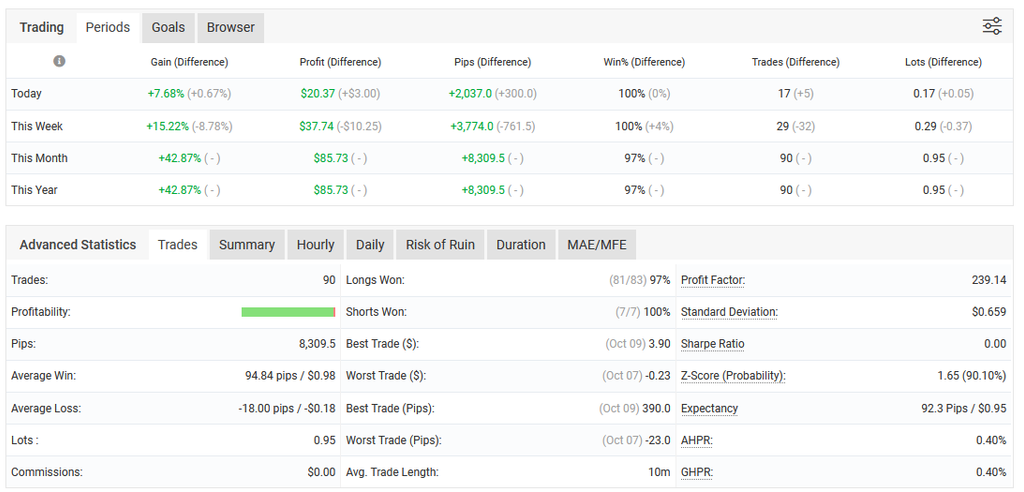Select the Periods tab
1024x492 pixels.
[x=107, y=28]
